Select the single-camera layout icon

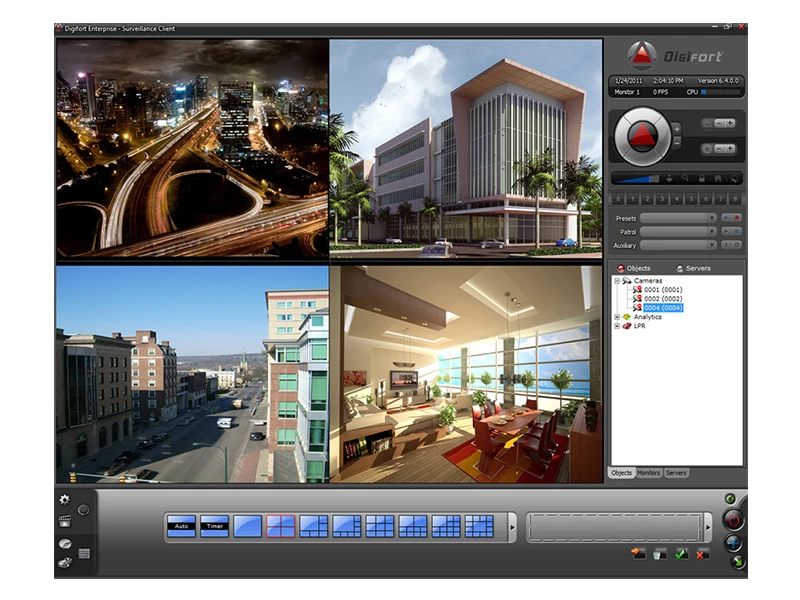pyautogui.click(x=247, y=525)
